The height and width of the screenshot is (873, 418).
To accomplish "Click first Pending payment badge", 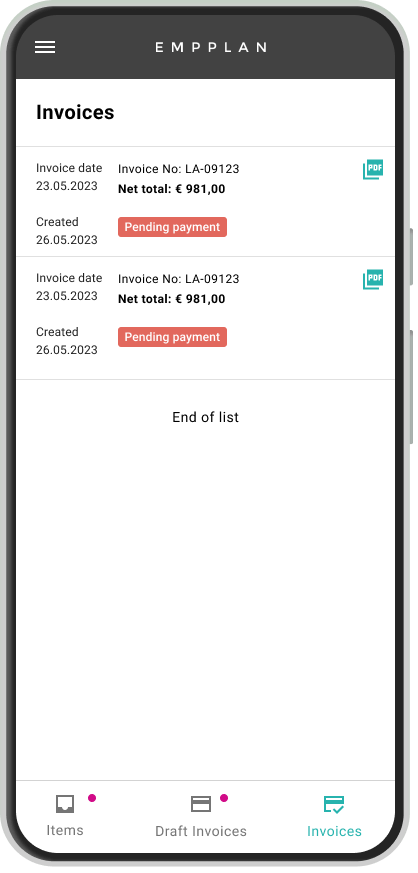I will click(x=173, y=227).
